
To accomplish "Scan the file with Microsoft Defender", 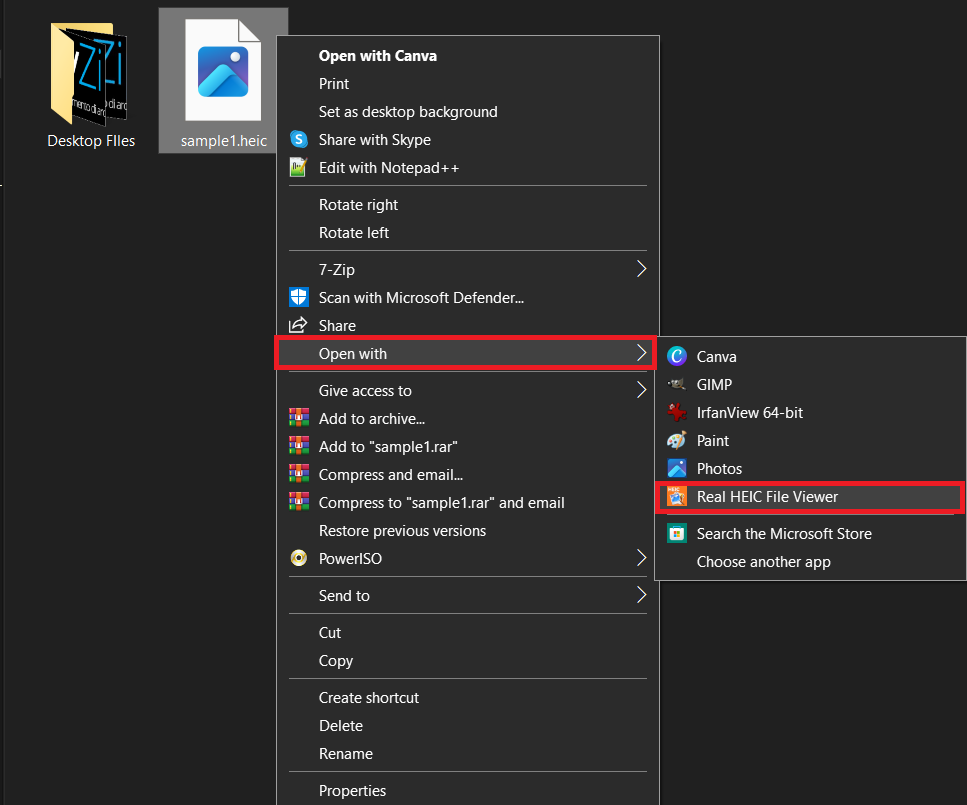I will pyautogui.click(x=420, y=297).
